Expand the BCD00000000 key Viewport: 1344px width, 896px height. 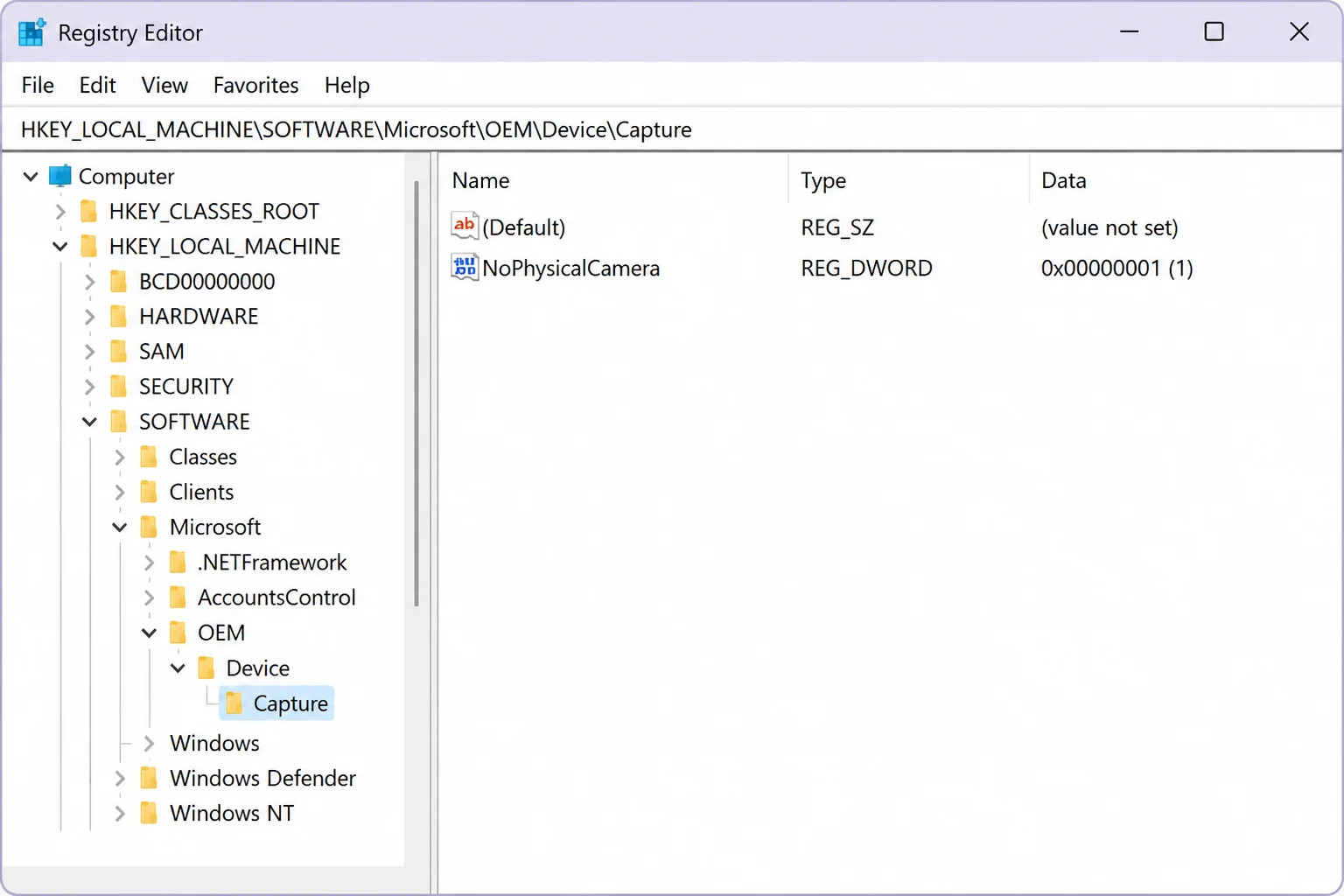tap(89, 281)
